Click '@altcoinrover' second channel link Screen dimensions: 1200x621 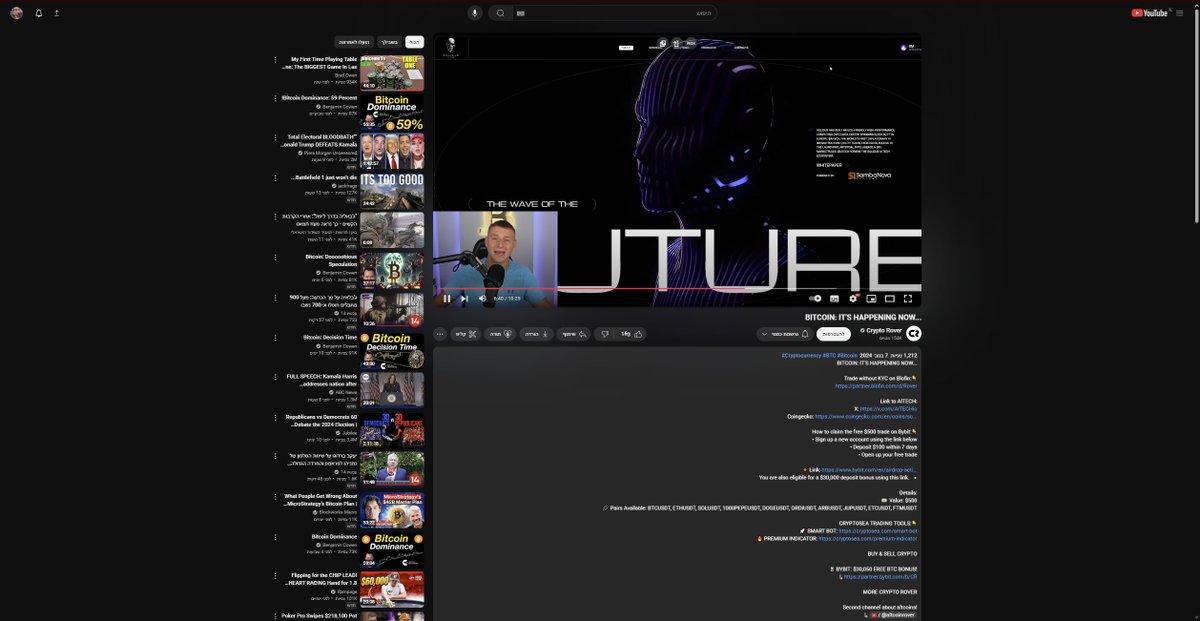[899, 615]
